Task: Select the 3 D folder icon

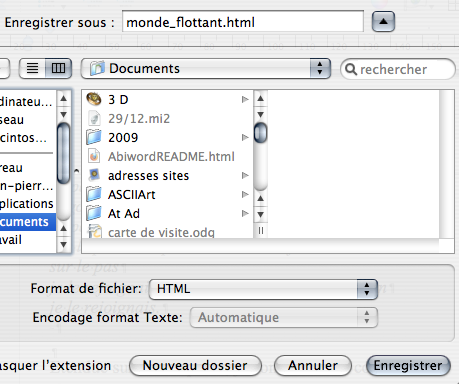Action: pyautogui.click(x=94, y=99)
